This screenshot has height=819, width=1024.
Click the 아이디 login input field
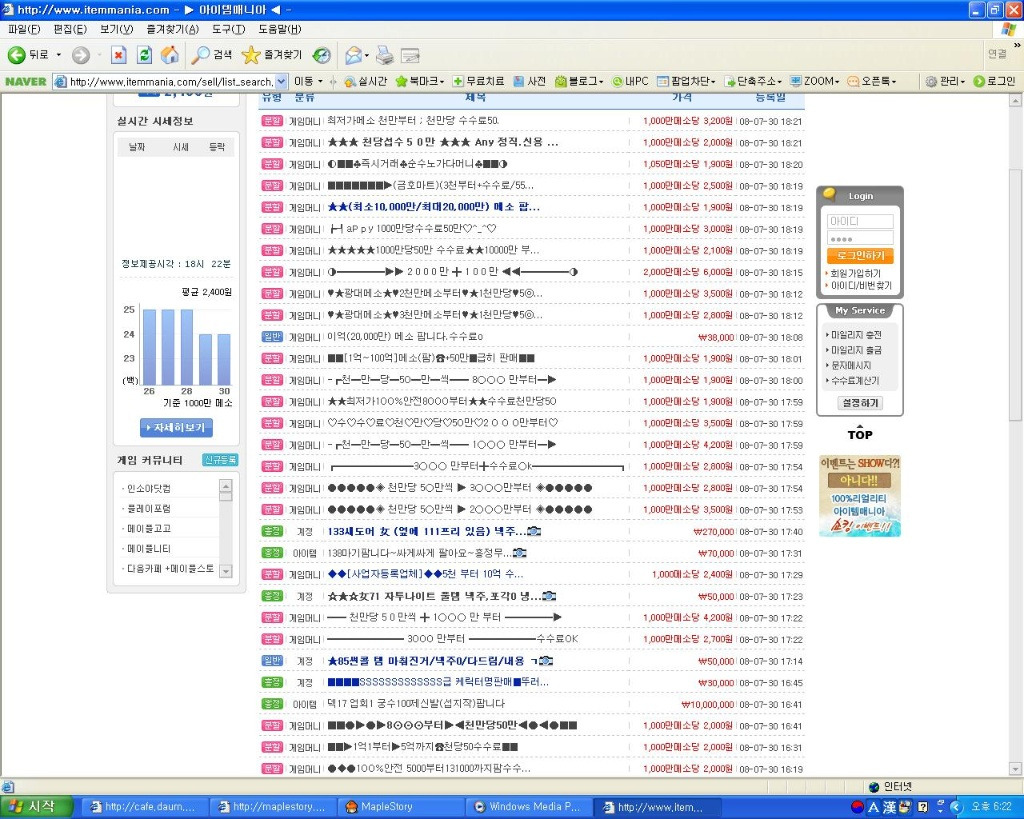(x=859, y=221)
